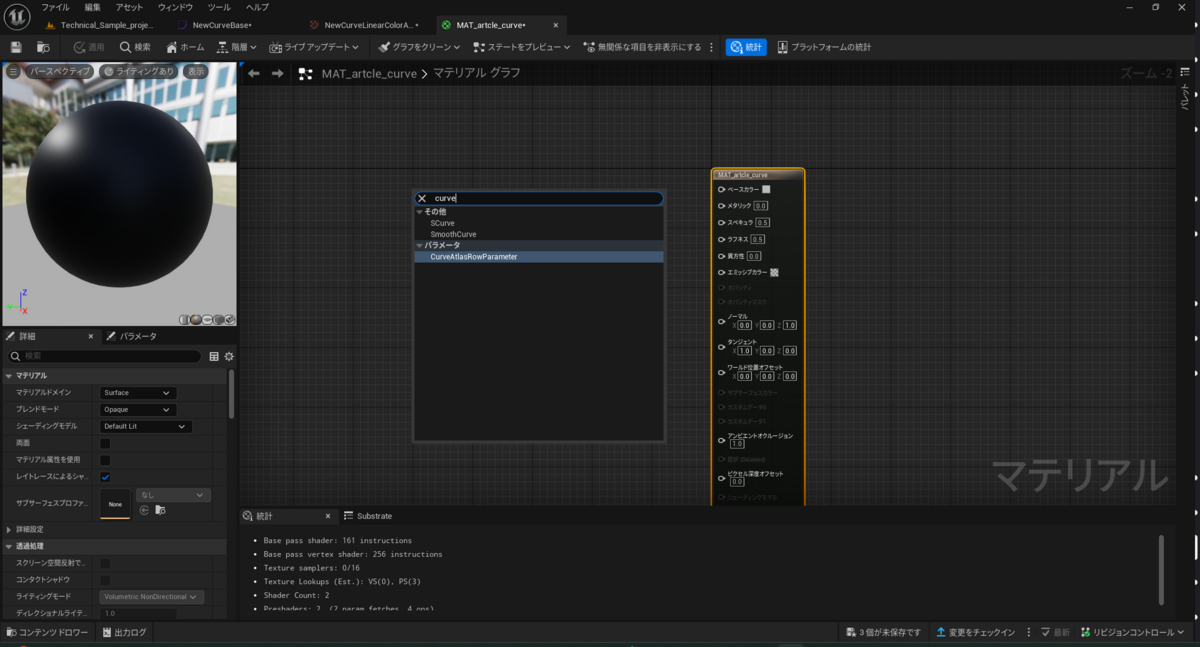Open Shading Model Default Lit dropdown

pos(145,427)
